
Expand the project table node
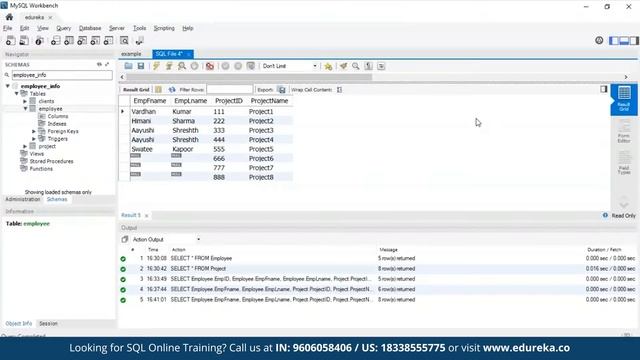tap(25, 146)
